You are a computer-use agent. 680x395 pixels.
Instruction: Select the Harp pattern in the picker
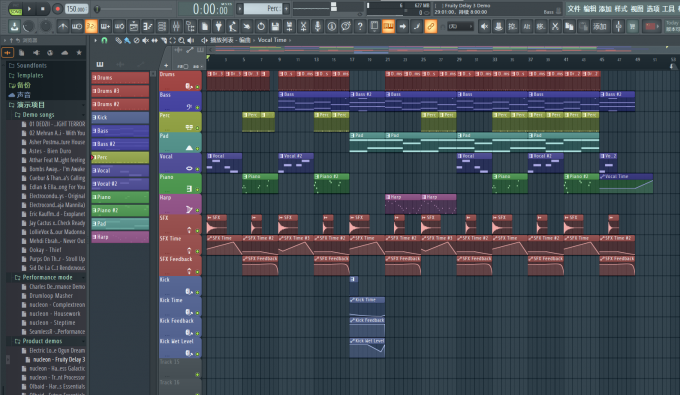tap(120, 237)
